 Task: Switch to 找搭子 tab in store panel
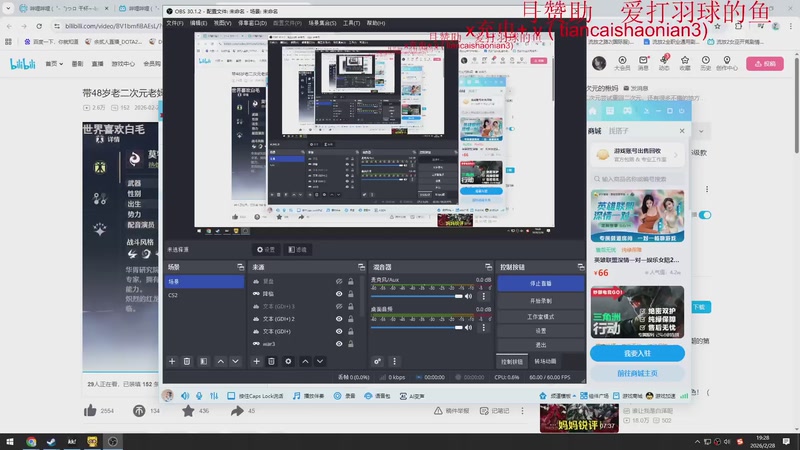pos(618,131)
